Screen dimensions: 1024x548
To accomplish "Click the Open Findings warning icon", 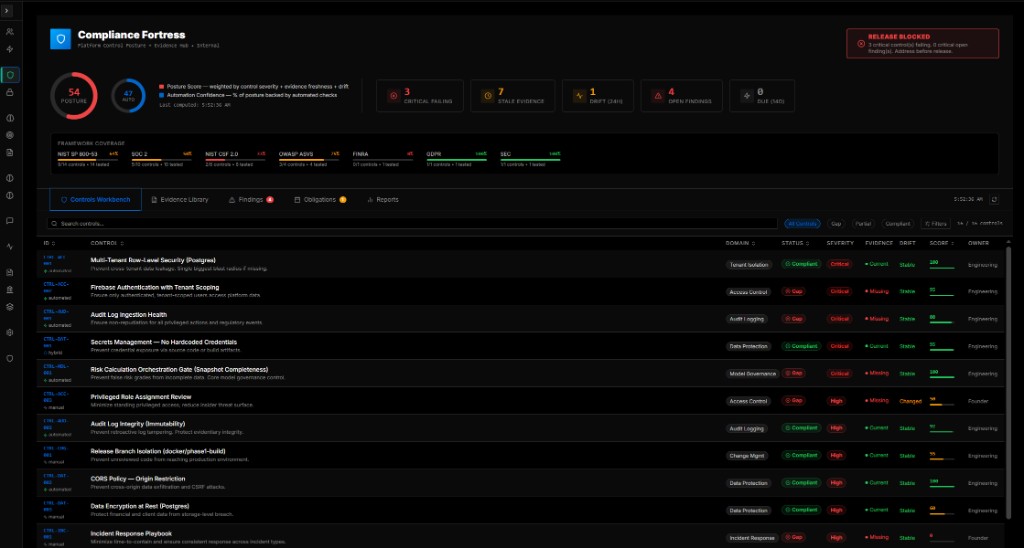I will pyautogui.click(x=658, y=95).
